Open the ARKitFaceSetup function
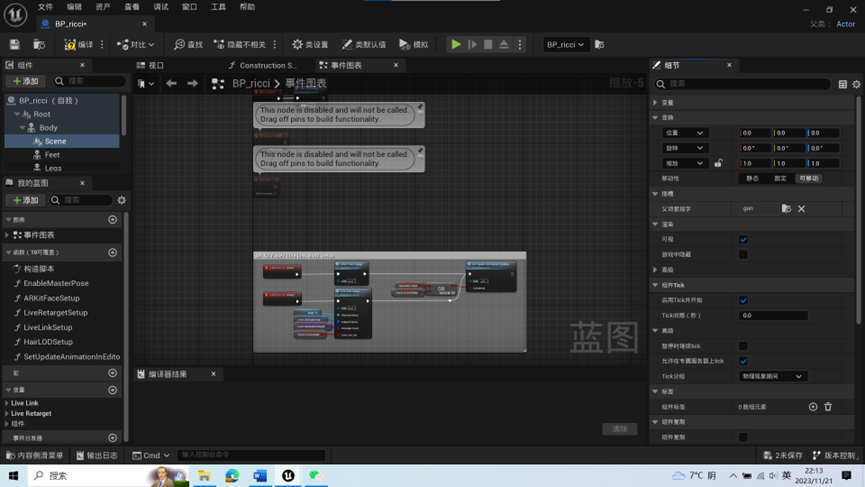 (x=51, y=298)
